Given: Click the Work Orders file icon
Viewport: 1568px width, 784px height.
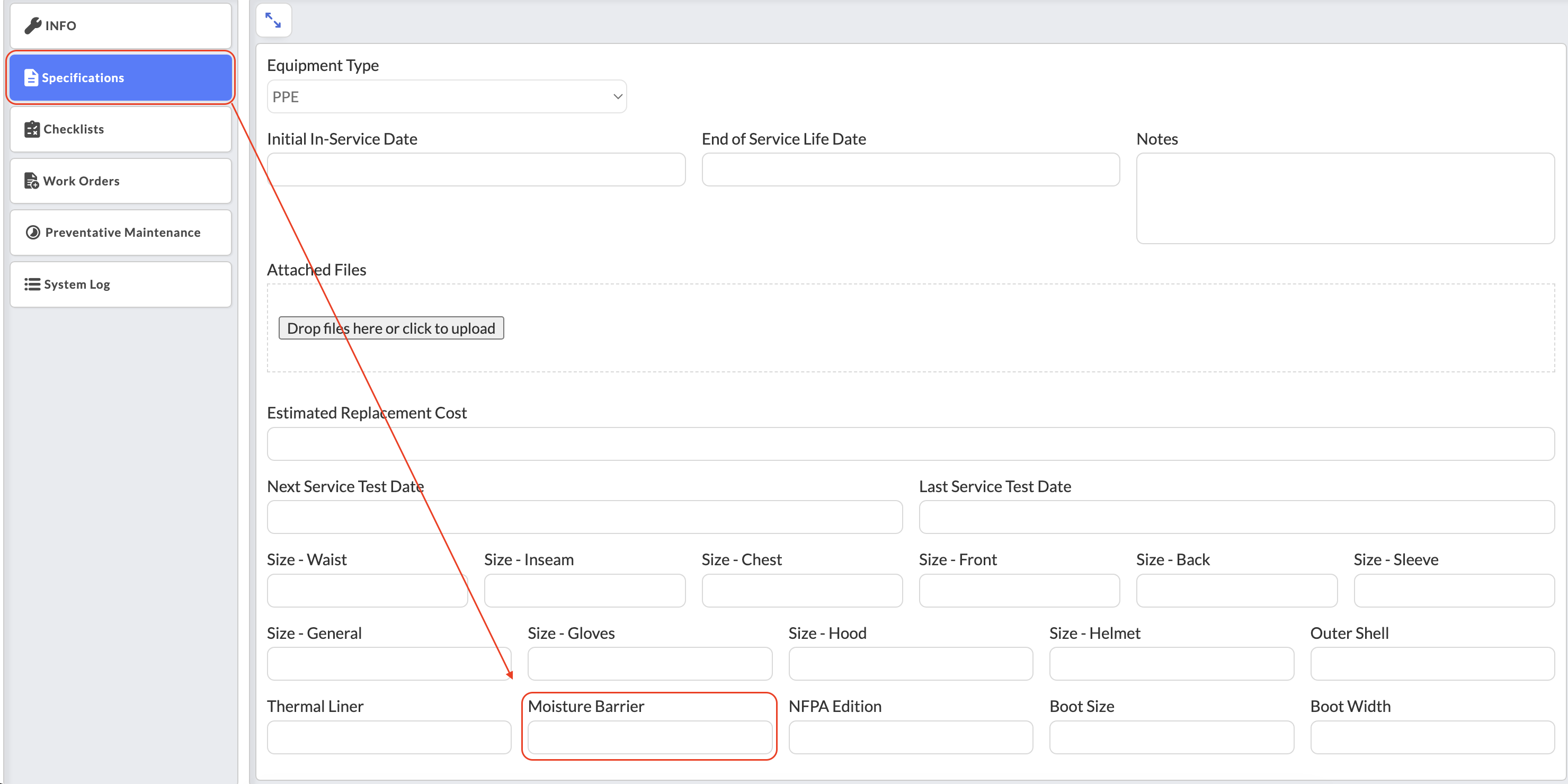Looking at the screenshot, I should point(32,181).
